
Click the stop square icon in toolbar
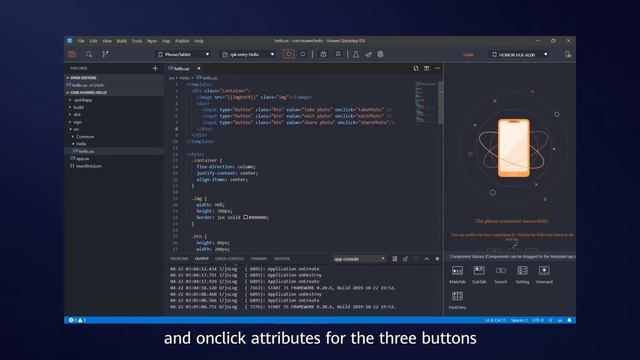[x=302, y=54]
